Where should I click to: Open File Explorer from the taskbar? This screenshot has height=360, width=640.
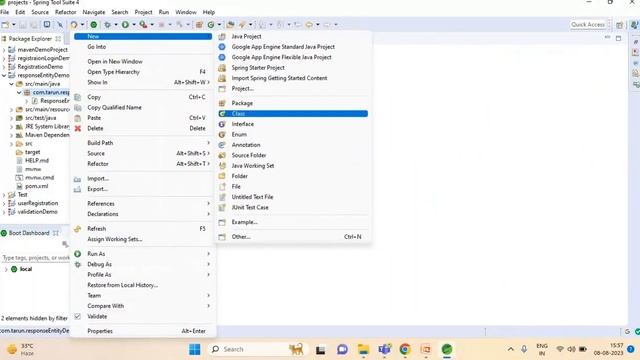pos(363,349)
